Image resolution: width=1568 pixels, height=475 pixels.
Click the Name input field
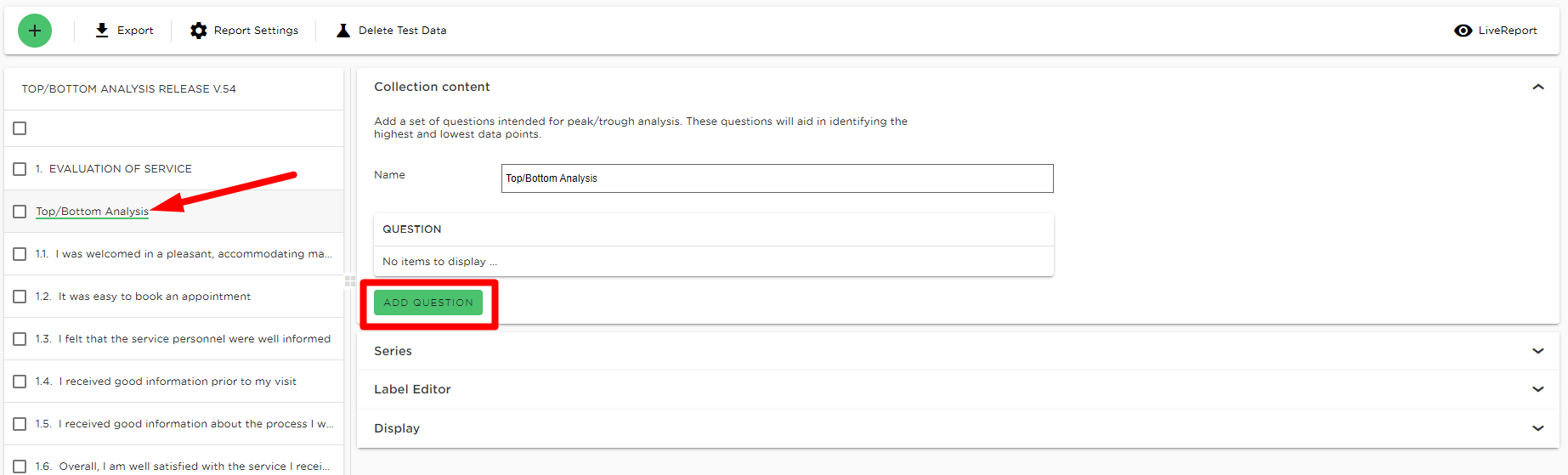[x=777, y=178]
